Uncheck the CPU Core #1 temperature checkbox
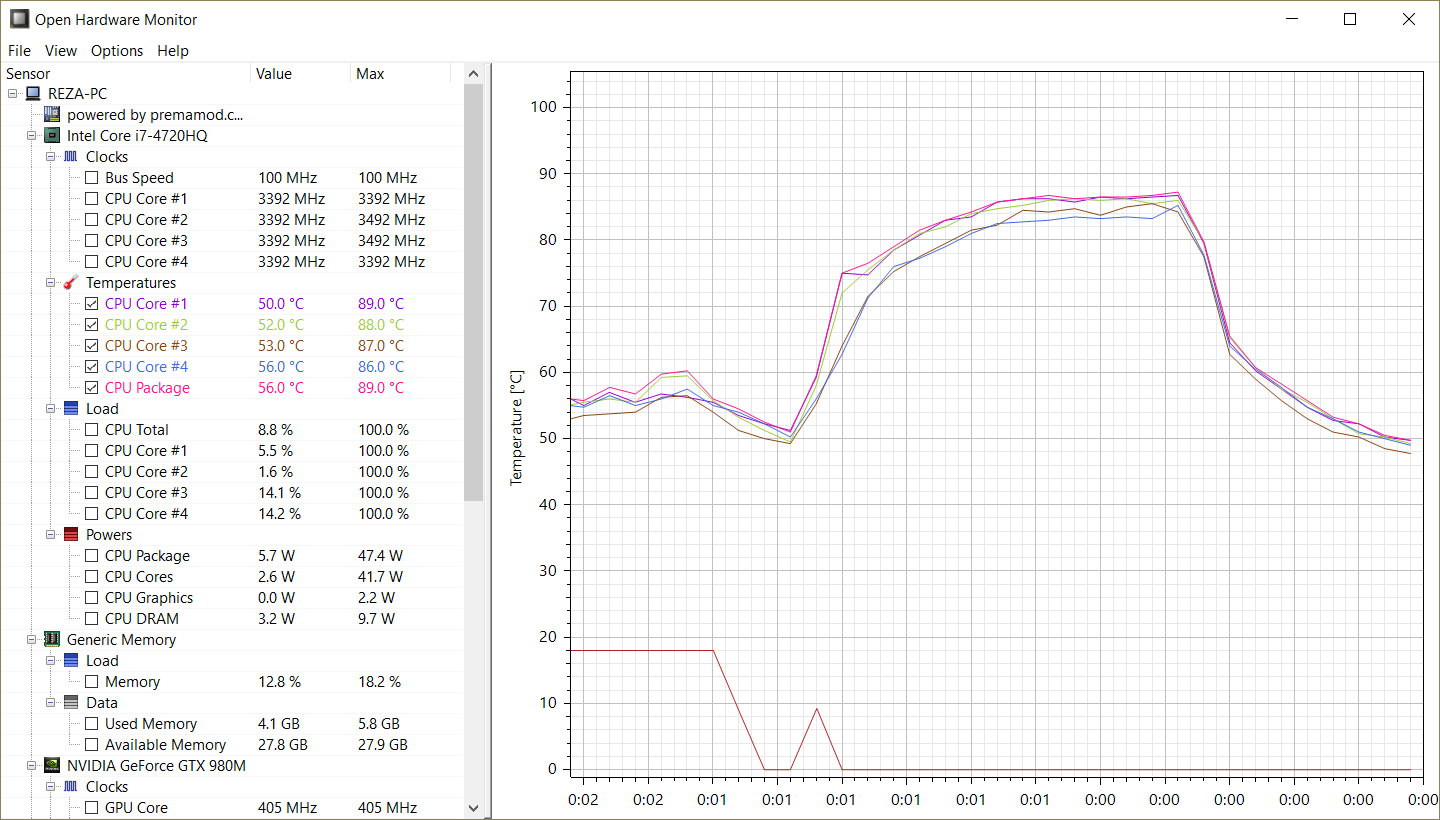The width and height of the screenshot is (1440, 820). click(x=92, y=303)
